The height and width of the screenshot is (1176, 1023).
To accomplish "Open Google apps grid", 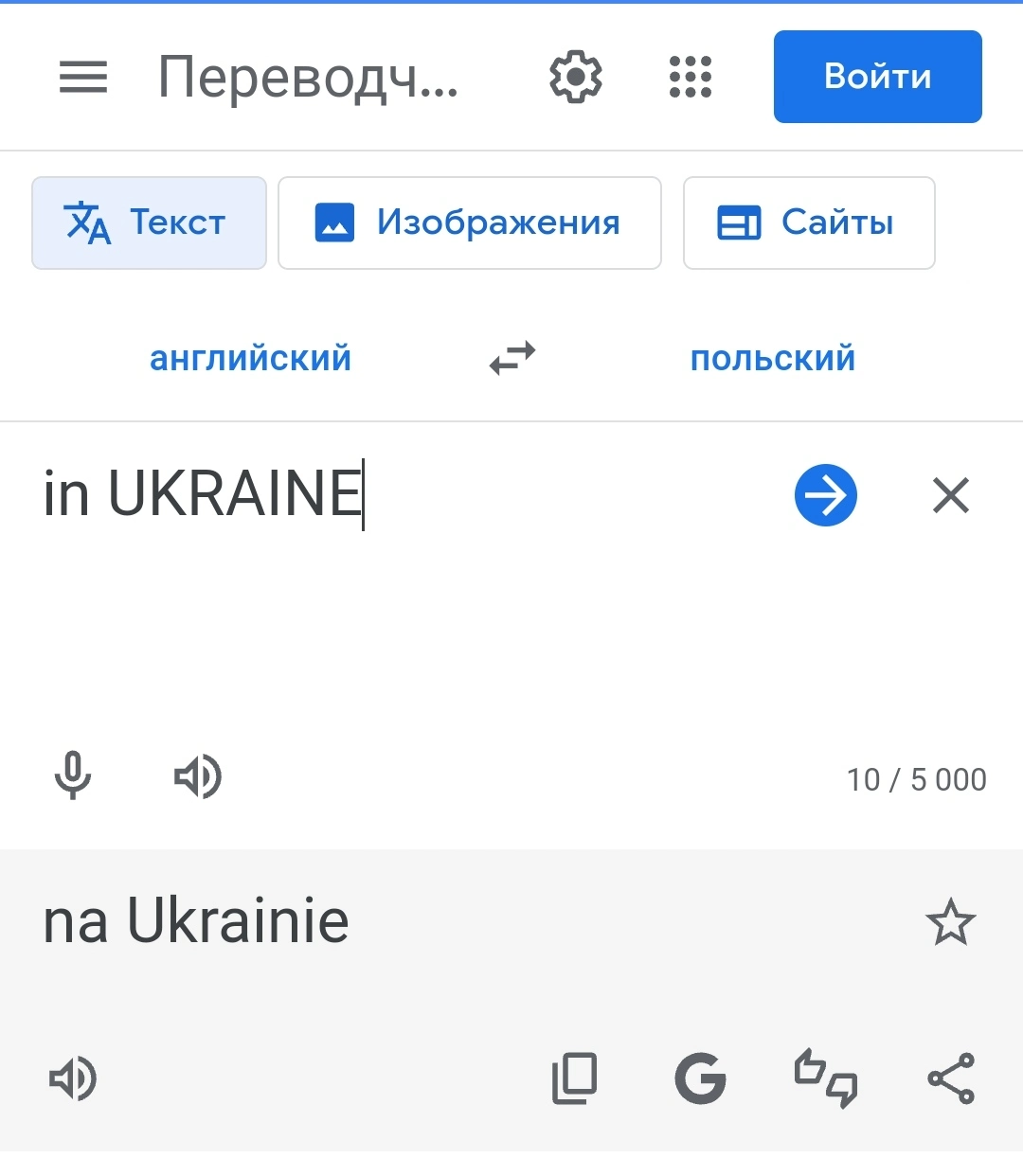I will [x=690, y=77].
